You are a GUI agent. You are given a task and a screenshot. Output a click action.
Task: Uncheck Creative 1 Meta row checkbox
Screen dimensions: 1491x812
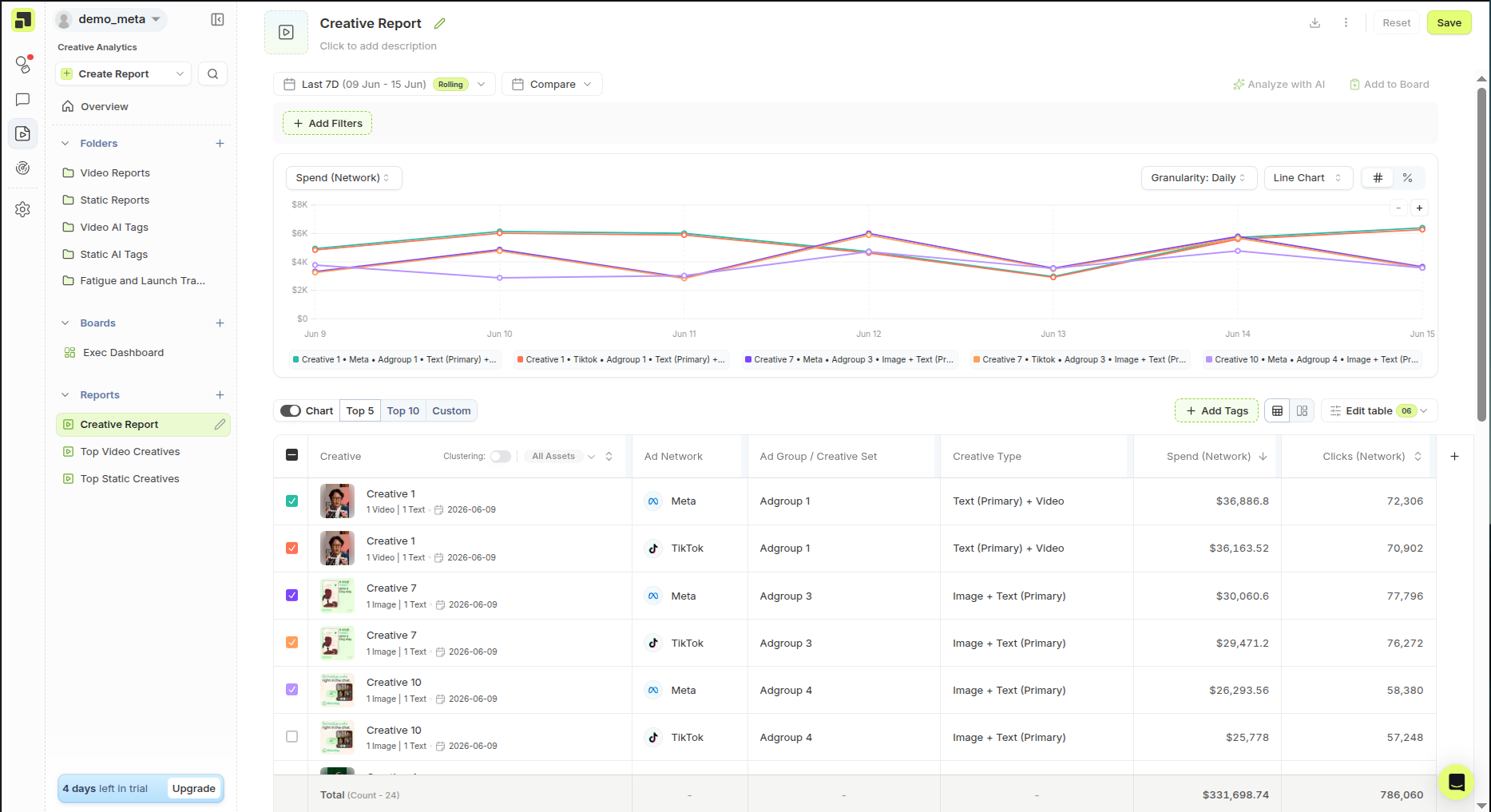[x=291, y=501]
